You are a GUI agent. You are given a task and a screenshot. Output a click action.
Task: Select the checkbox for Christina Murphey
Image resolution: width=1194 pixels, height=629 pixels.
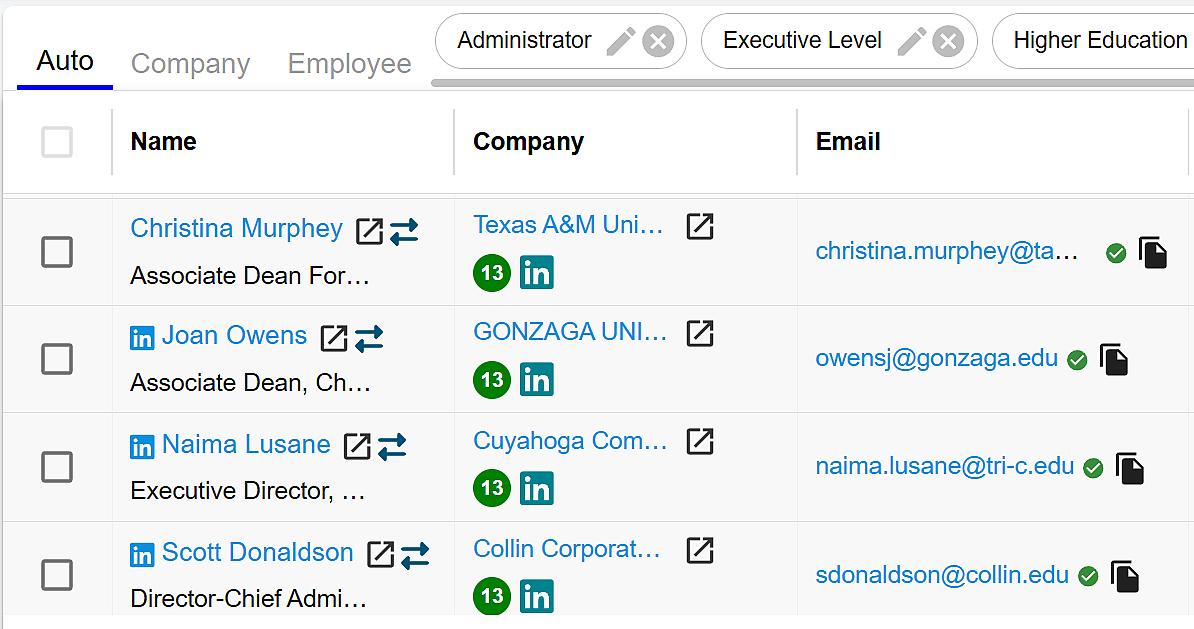pos(57,251)
